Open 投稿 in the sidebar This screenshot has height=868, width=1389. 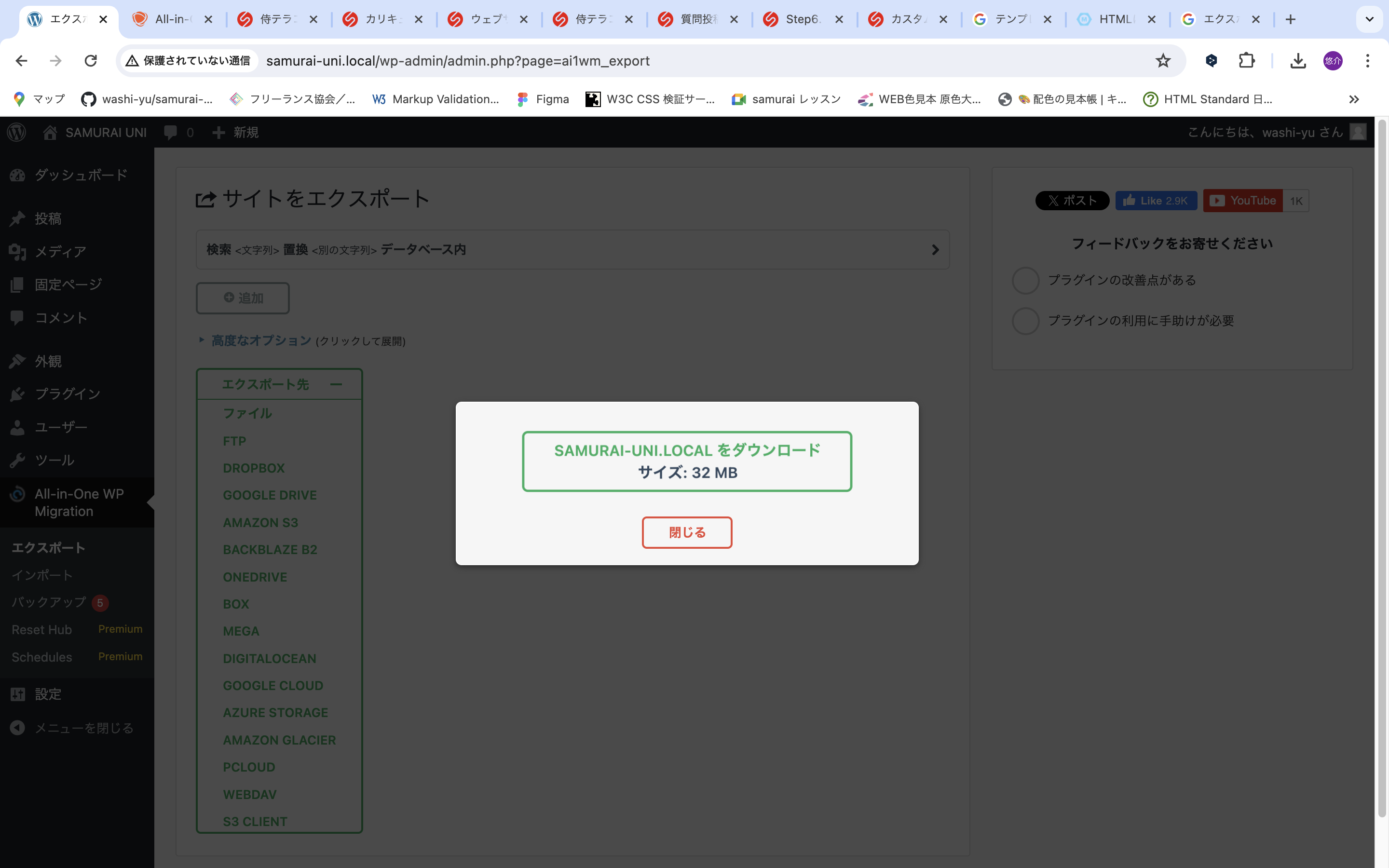[x=77, y=219]
